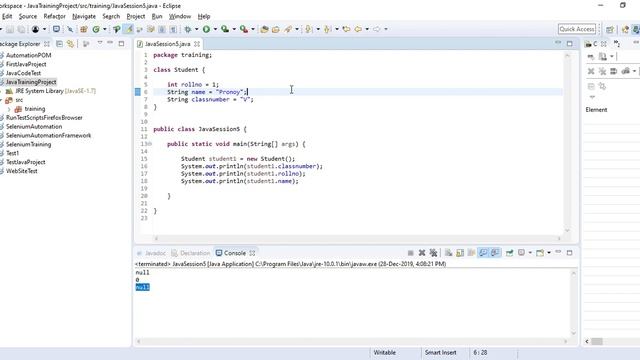Click the New Java Package icon
640x360 pixels.
(x=84, y=29)
